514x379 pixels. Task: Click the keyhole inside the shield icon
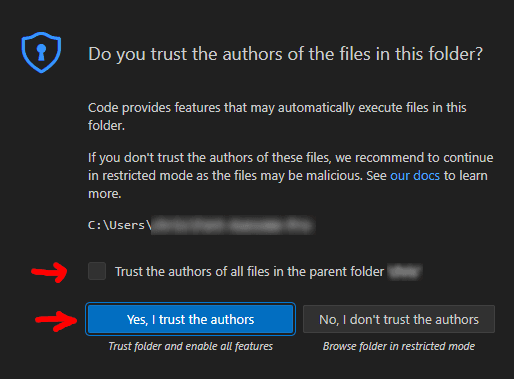tap(41, 52)
